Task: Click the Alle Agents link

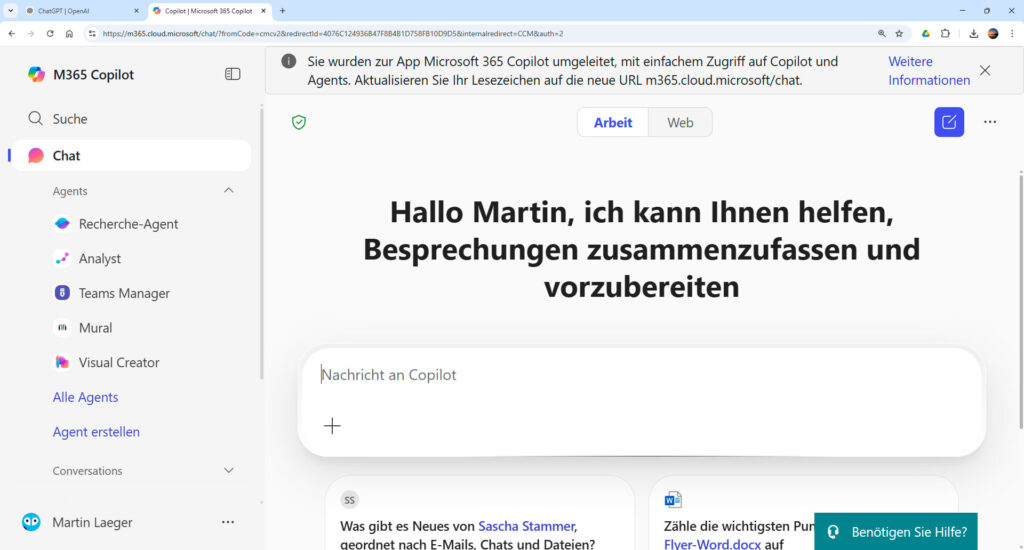Action: [x=86, y=397]
